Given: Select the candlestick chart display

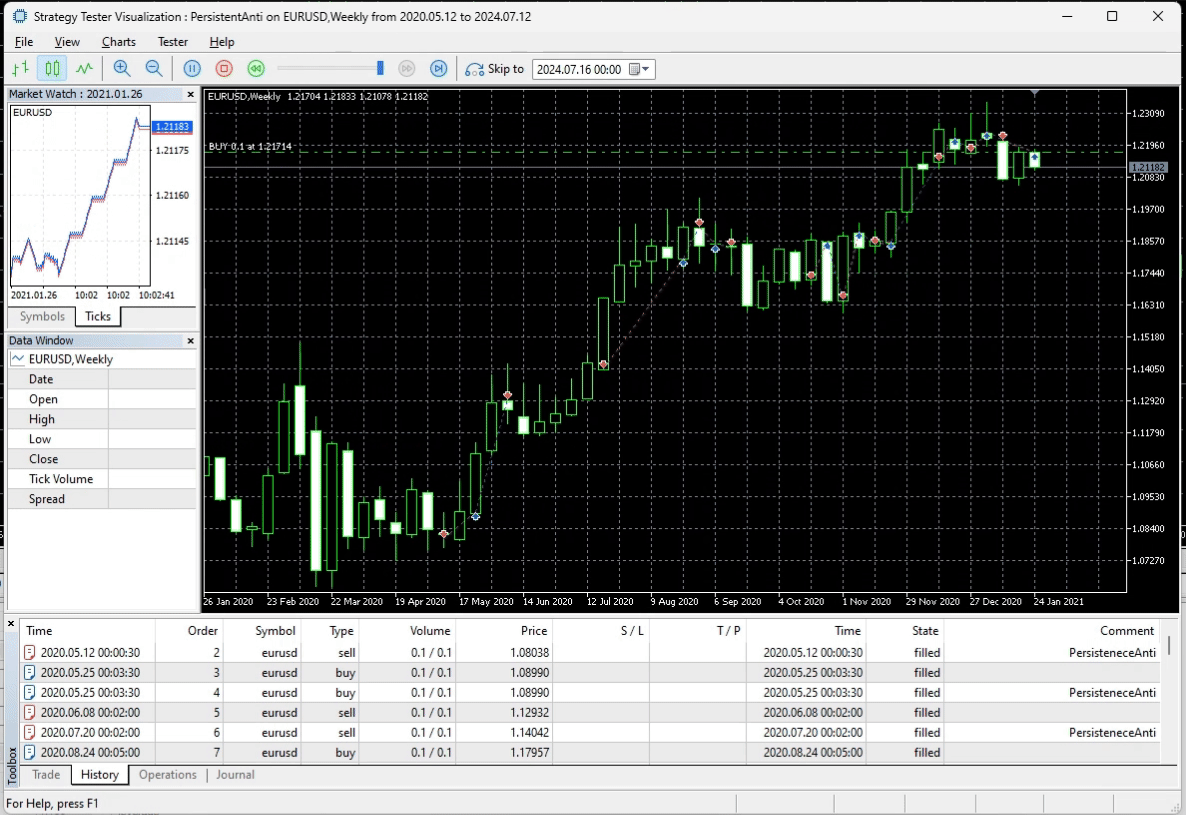Looking at the screenshot, I should click(52, 68).
